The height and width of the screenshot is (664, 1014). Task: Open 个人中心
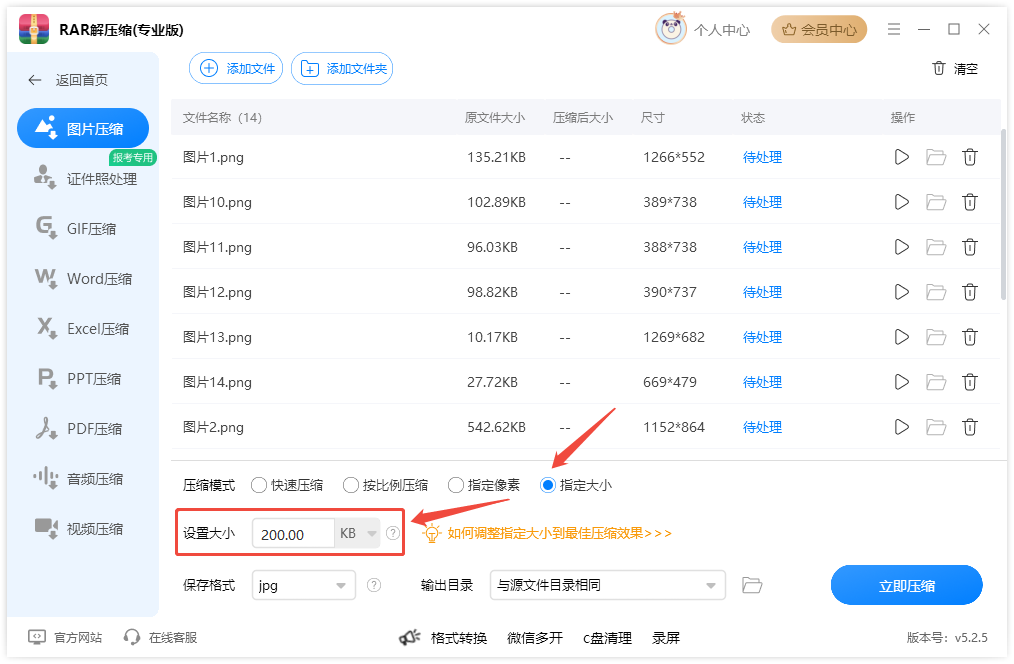coord(722,30)
